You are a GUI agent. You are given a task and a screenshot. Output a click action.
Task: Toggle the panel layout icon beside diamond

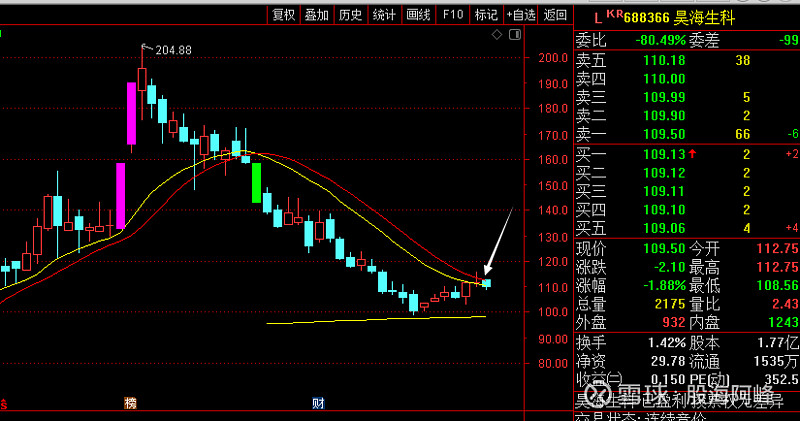[515, 35]
